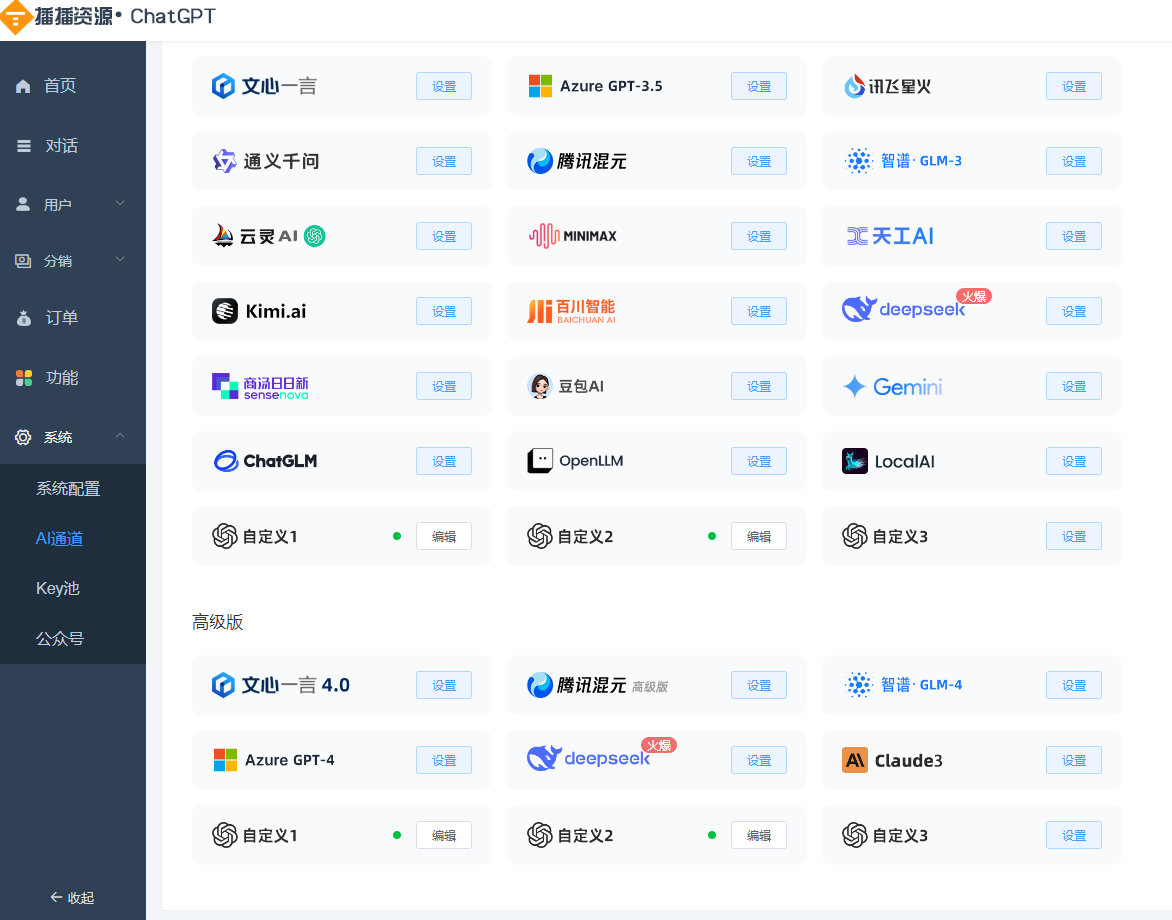Click 设置 for Claude3

click(1074, 760)
